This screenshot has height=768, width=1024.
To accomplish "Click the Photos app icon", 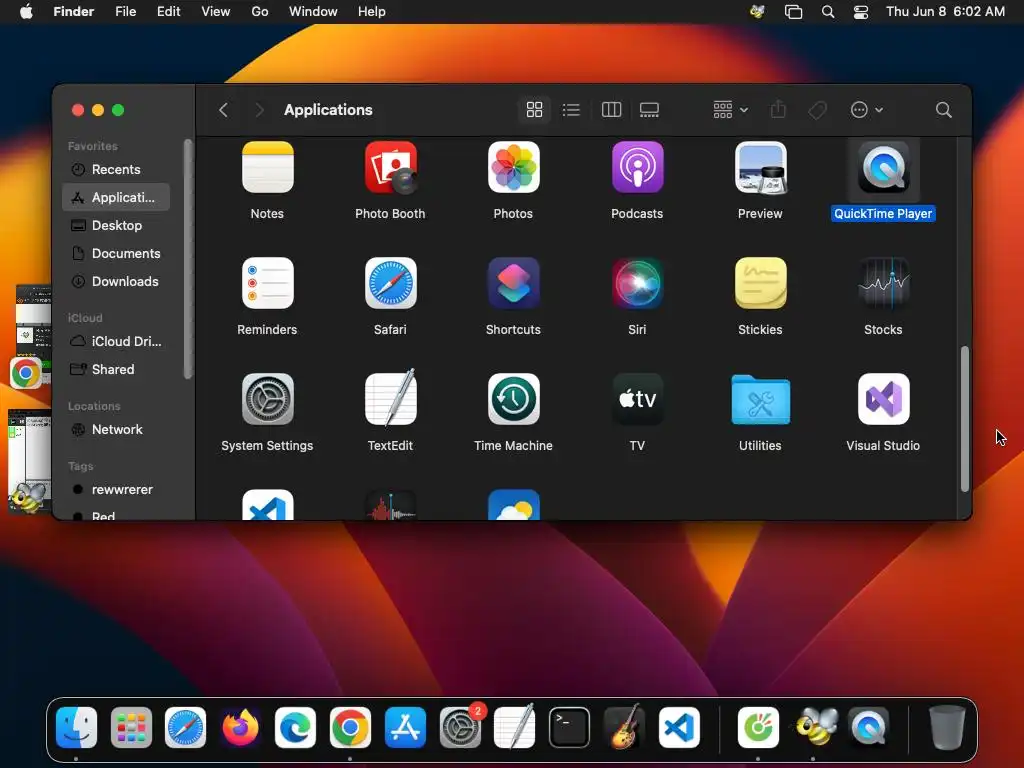I will pos(513,167).
